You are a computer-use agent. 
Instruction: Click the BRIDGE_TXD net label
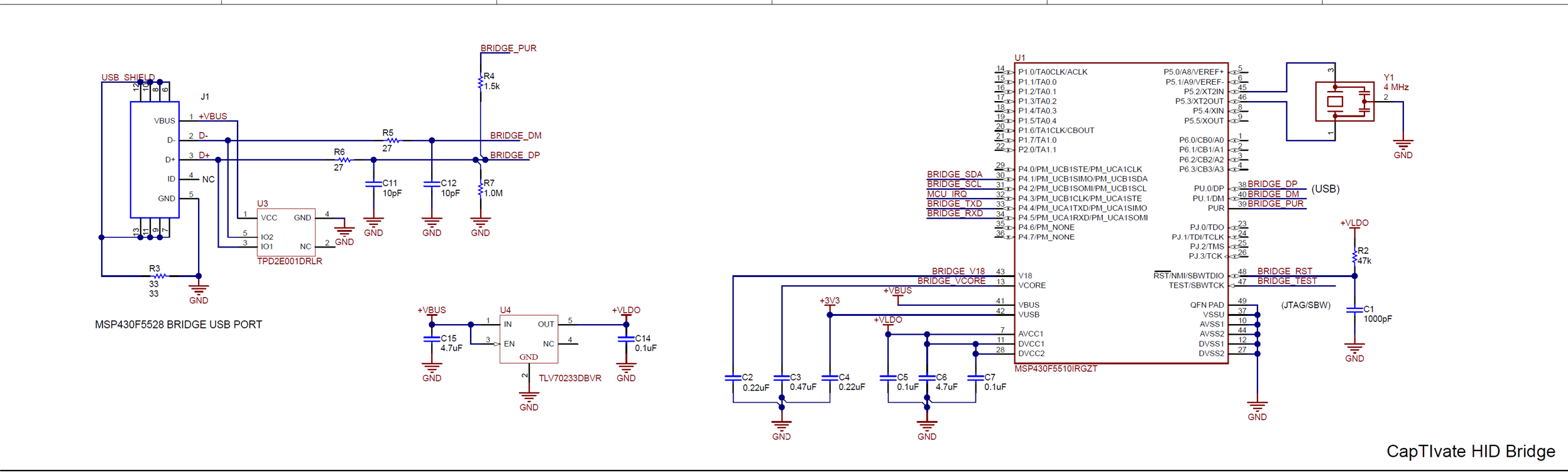tap(955, 204)
